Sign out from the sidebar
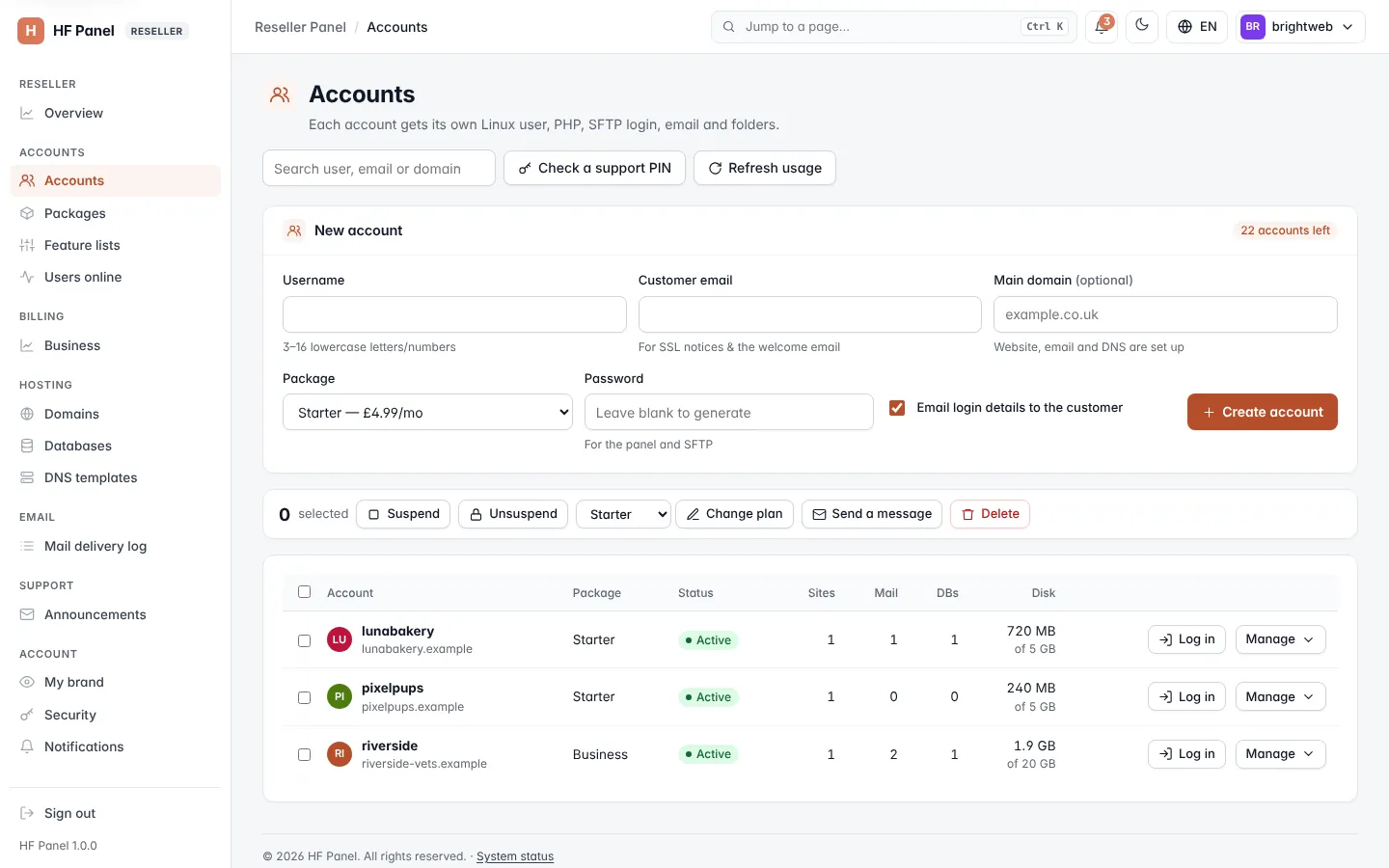This screenshot has width=1389, height=868. coord(116,813)
